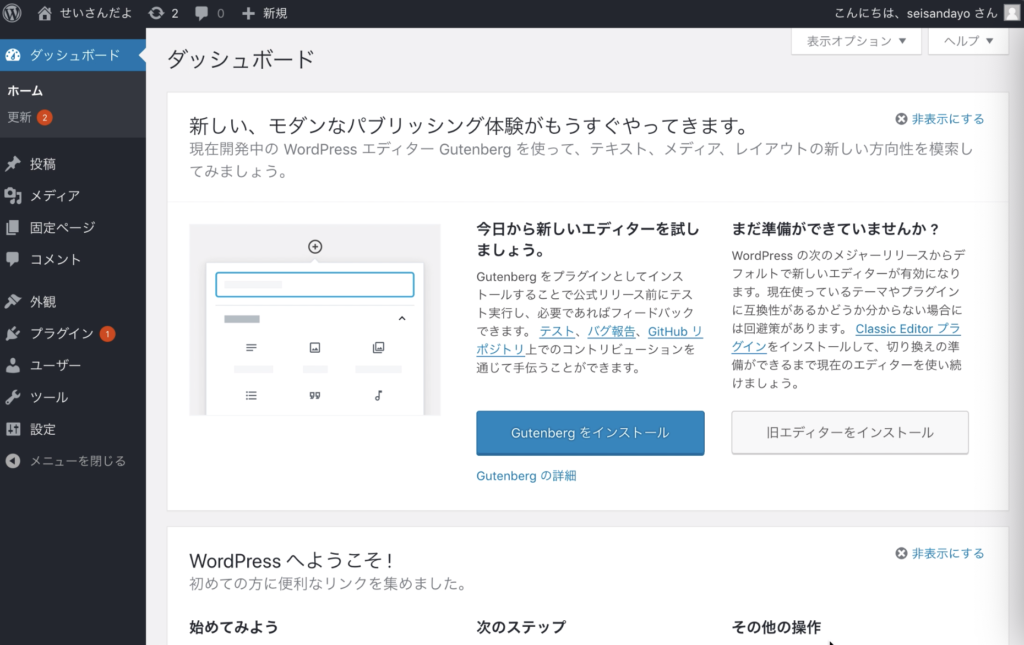The height and width of the screenshot is (645, 1024).
Task: Open the Gutenberg の詳細 link
Action: point(526,476)
